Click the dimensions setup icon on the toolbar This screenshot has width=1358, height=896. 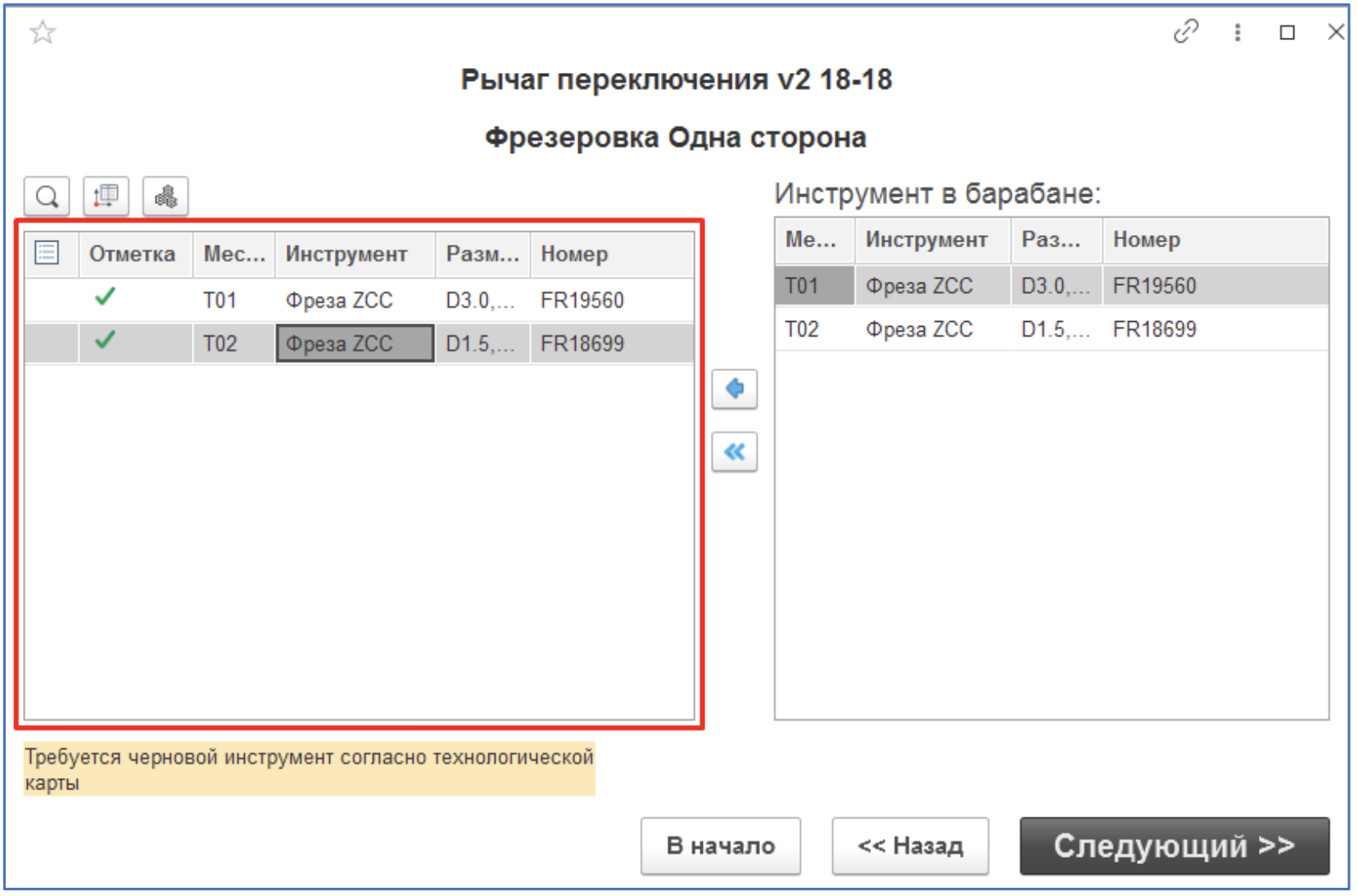click(x=107, y=197)
